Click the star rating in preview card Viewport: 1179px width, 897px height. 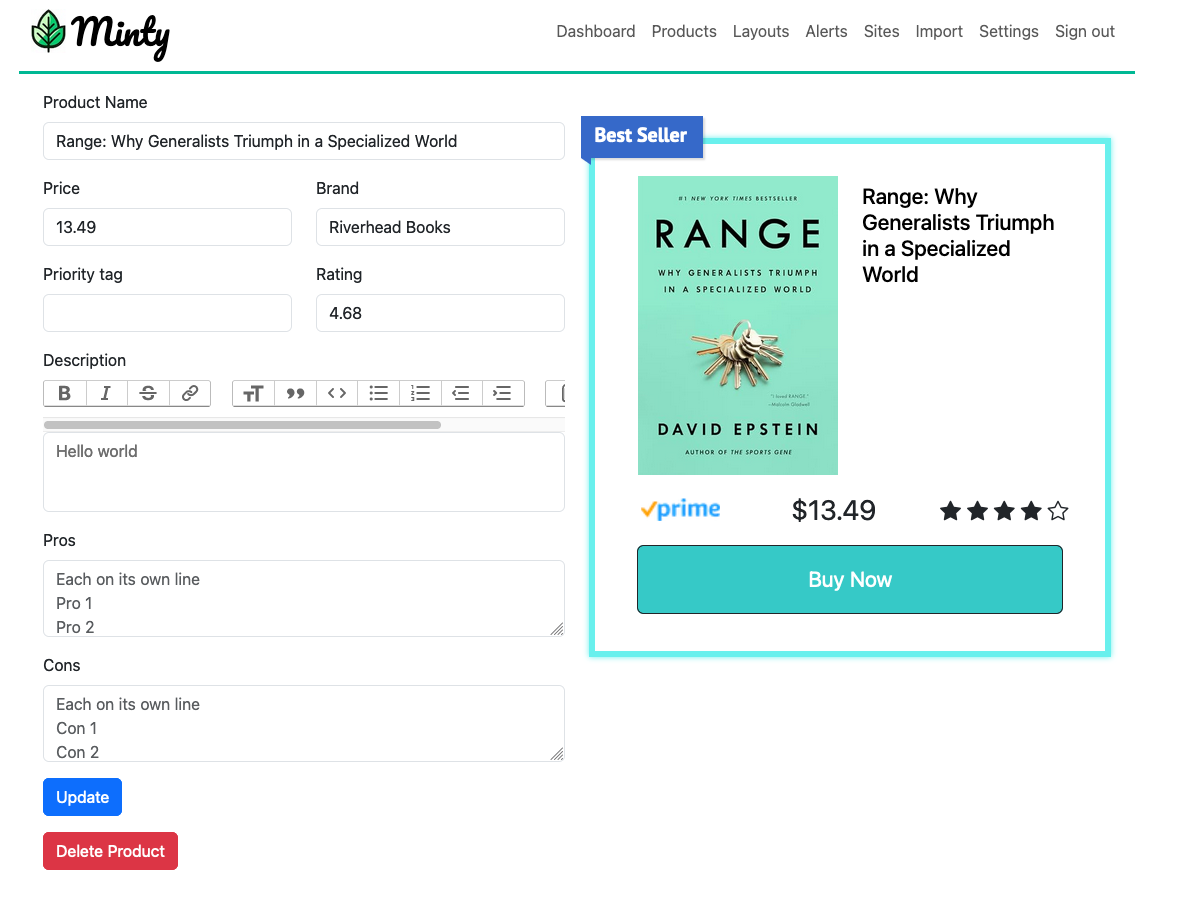click(x=1004, y=511)
